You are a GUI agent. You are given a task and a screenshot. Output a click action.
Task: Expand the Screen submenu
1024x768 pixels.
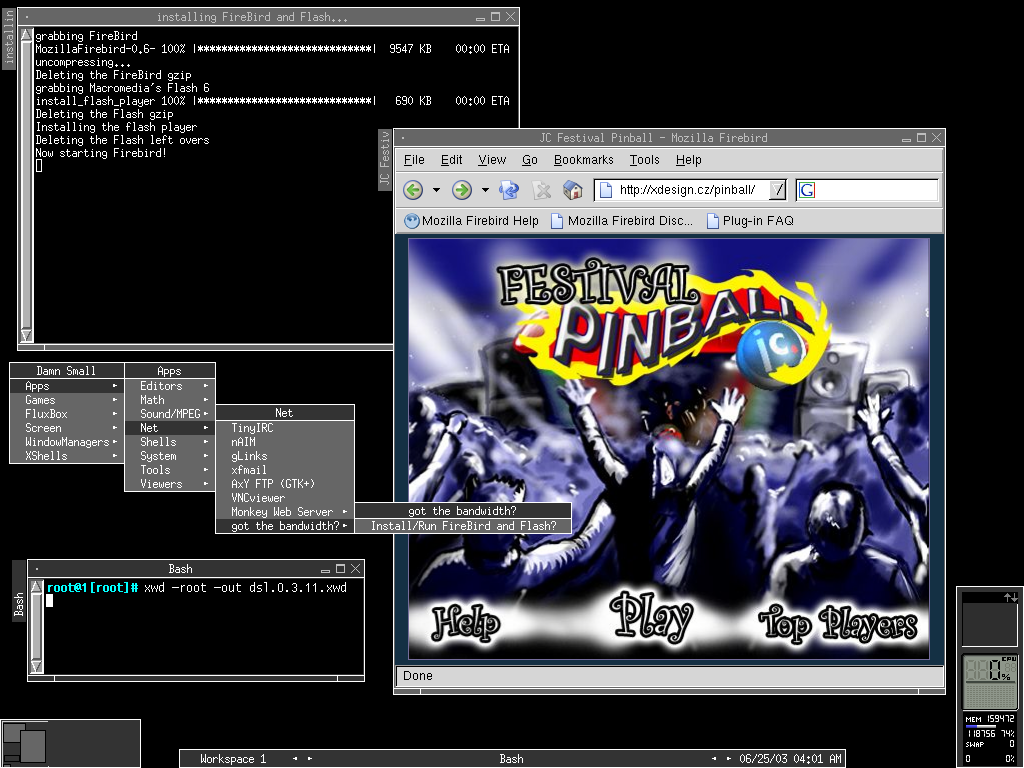tap(67, 428)
